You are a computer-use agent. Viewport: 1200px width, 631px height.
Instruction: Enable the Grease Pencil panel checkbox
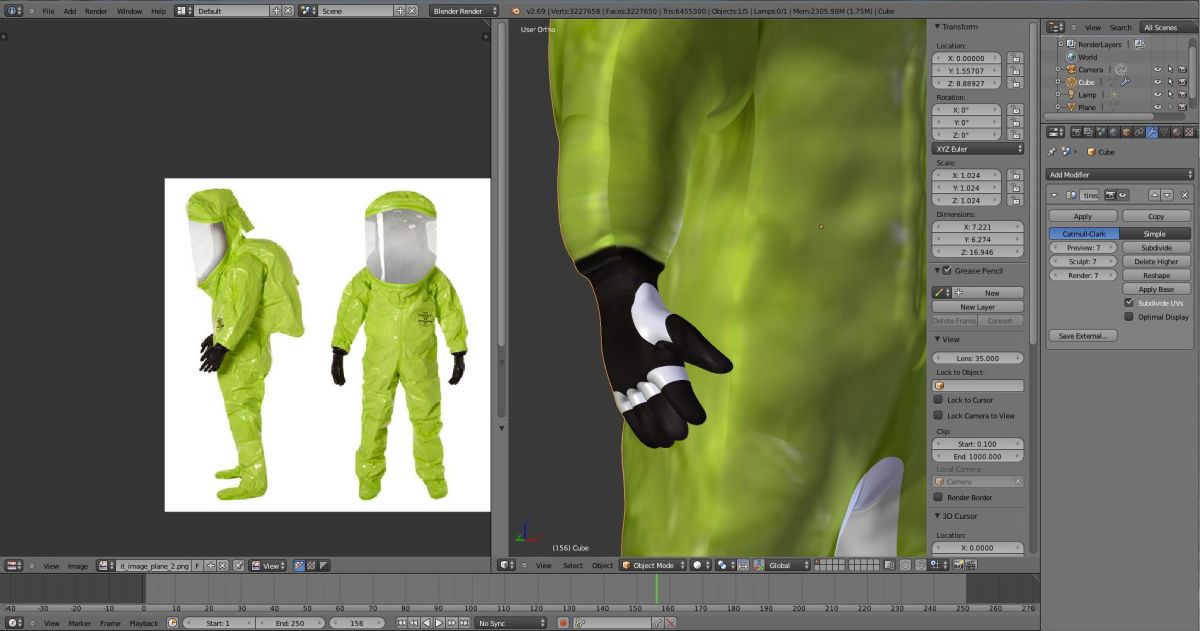(947, 270)
